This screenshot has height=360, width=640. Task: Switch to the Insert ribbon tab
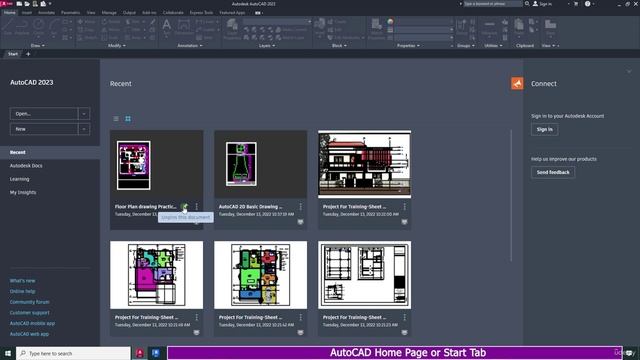[27, 13]
